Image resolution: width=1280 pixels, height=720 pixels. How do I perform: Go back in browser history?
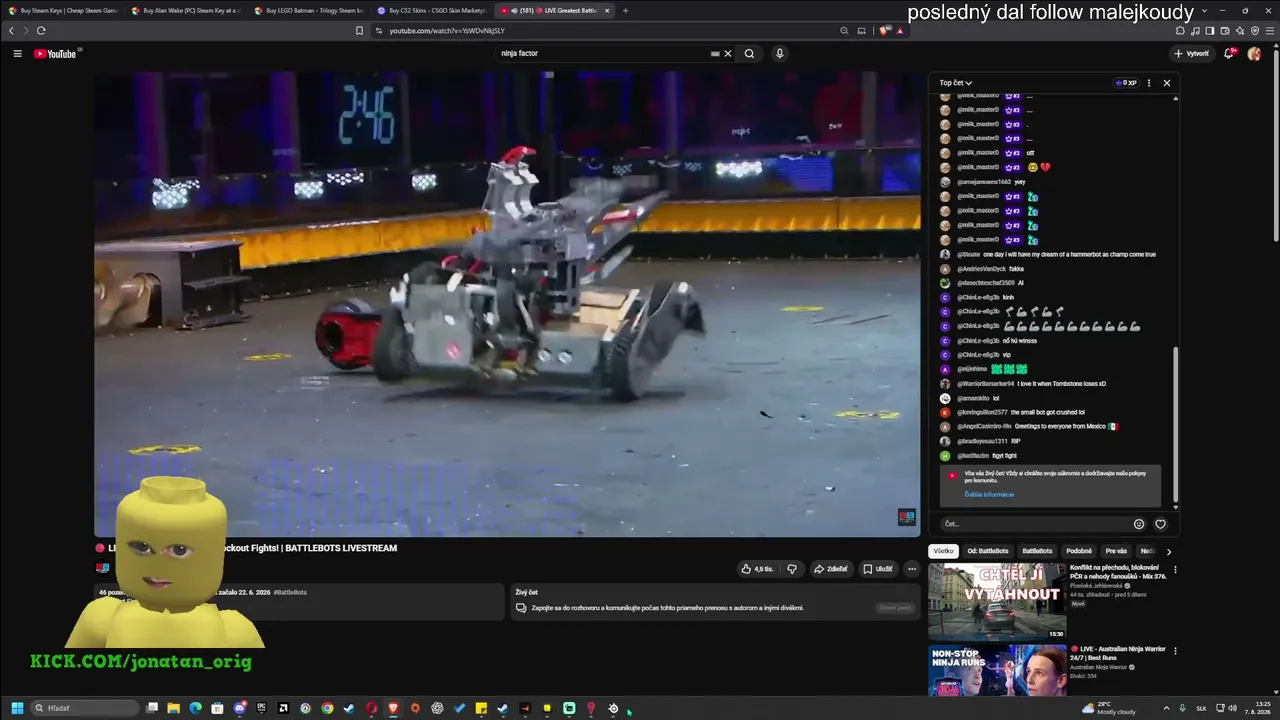pyautogui.click(x=11, y=31)
